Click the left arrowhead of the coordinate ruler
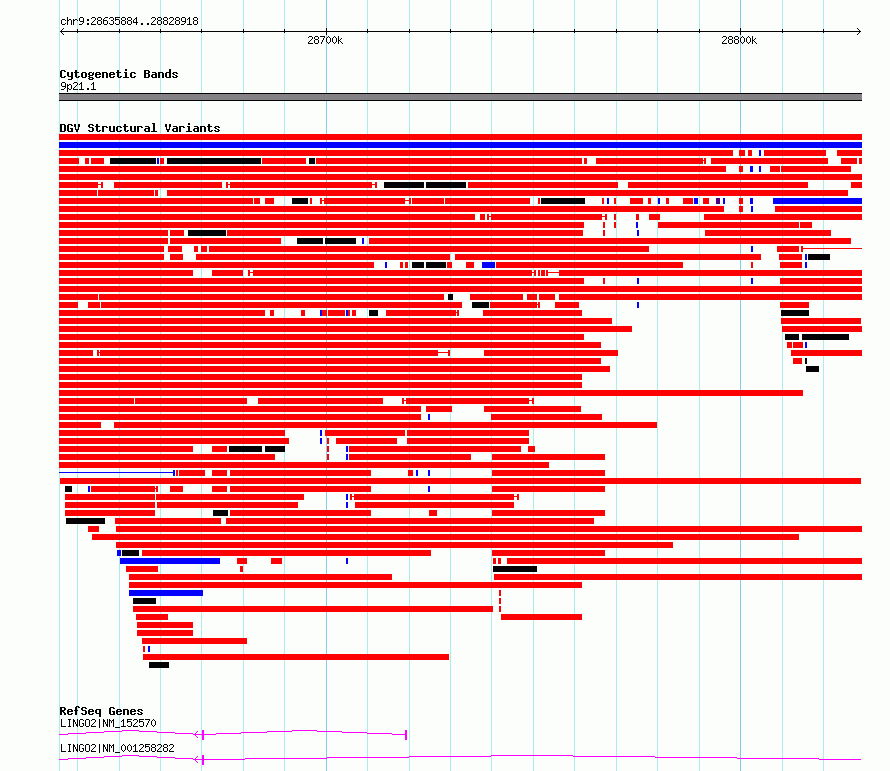The width and height of the screenshot is (890, 771). [x=62, y=32]
